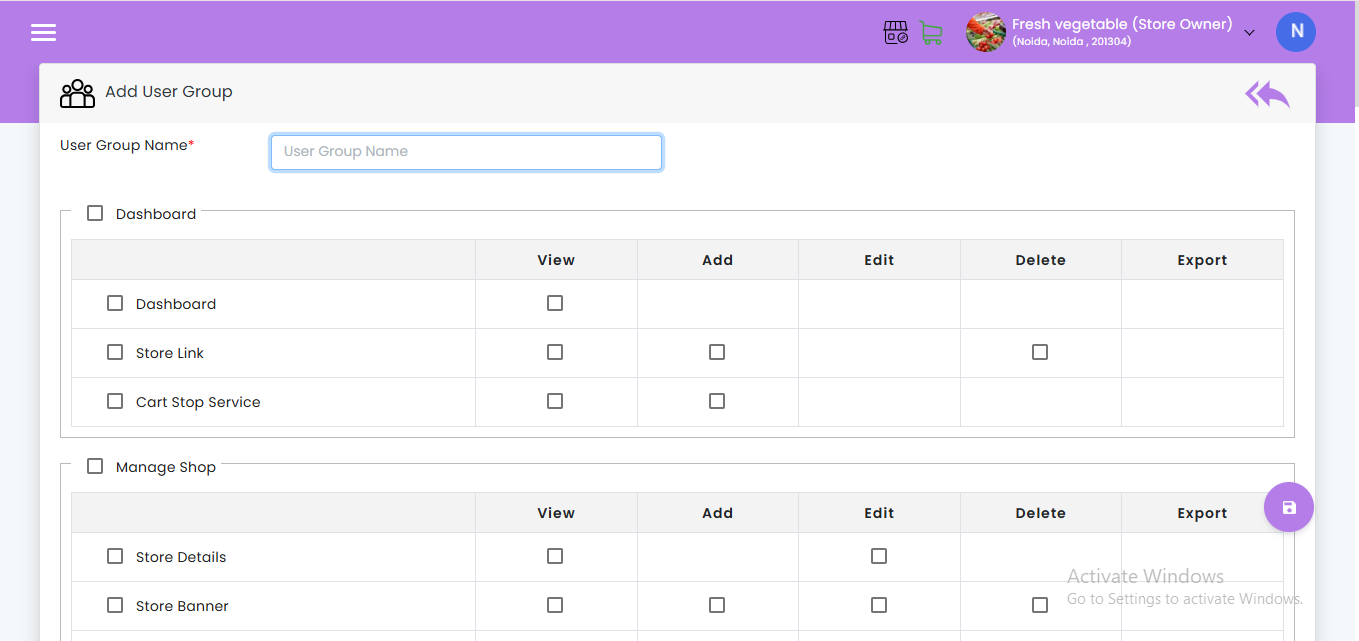Click the Fresh vegetable store thumbnail
The width and height of the screenshot is (1359, 641).
[x=985, y=32]
